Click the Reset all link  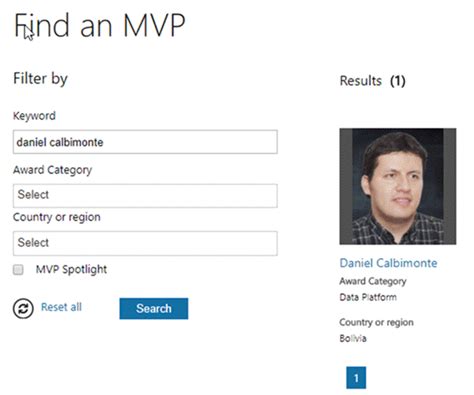click(61, 307)
